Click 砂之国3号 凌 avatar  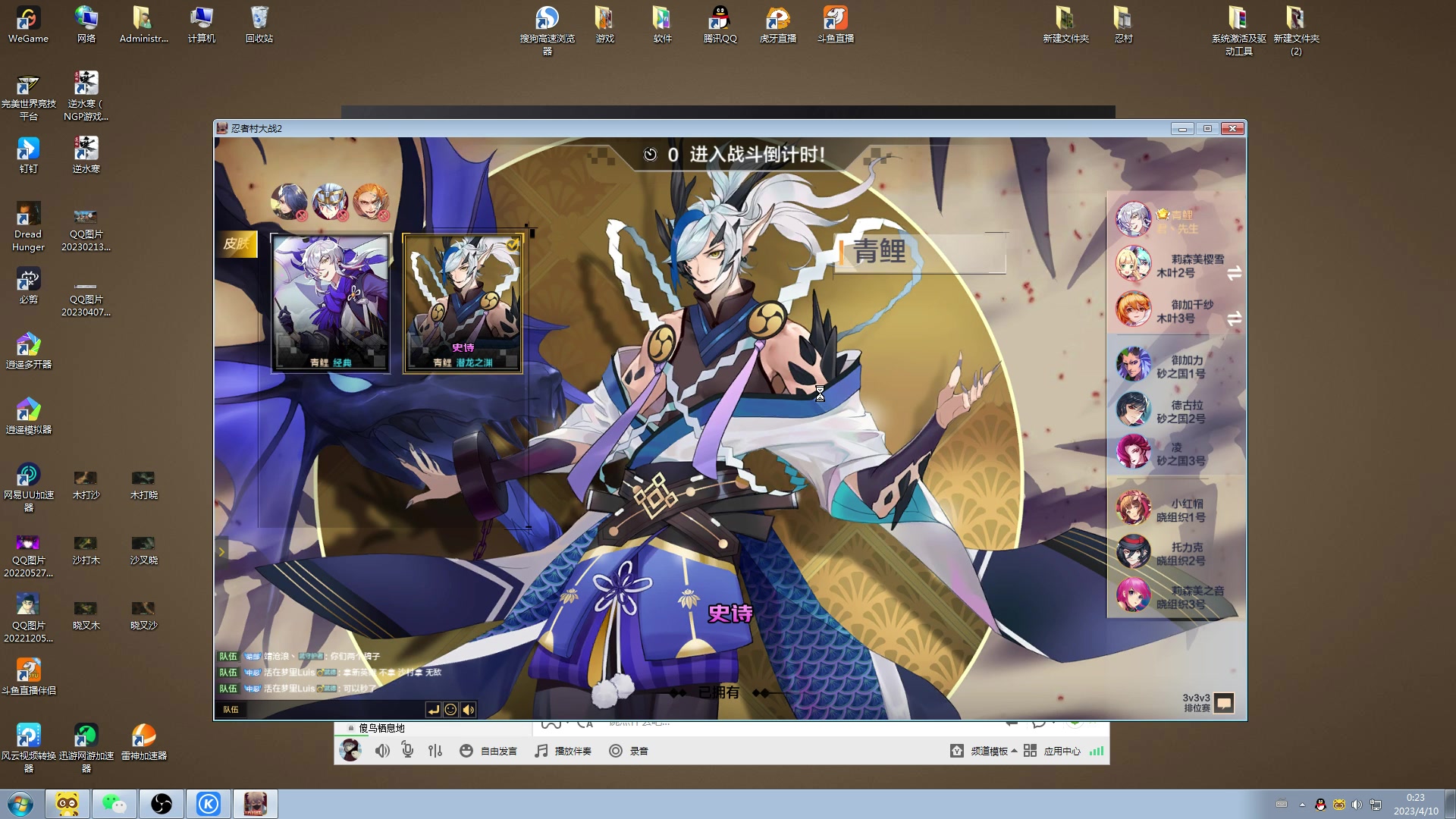1133,452
